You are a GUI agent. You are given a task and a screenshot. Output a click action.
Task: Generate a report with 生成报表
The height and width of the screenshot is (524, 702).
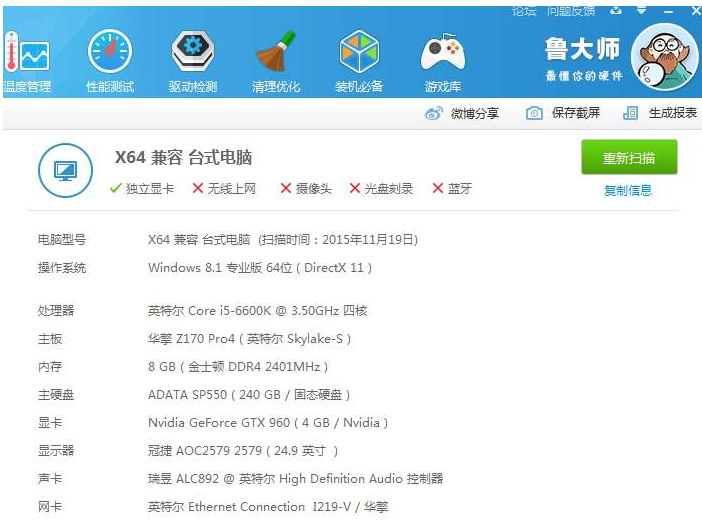[660, 114]
